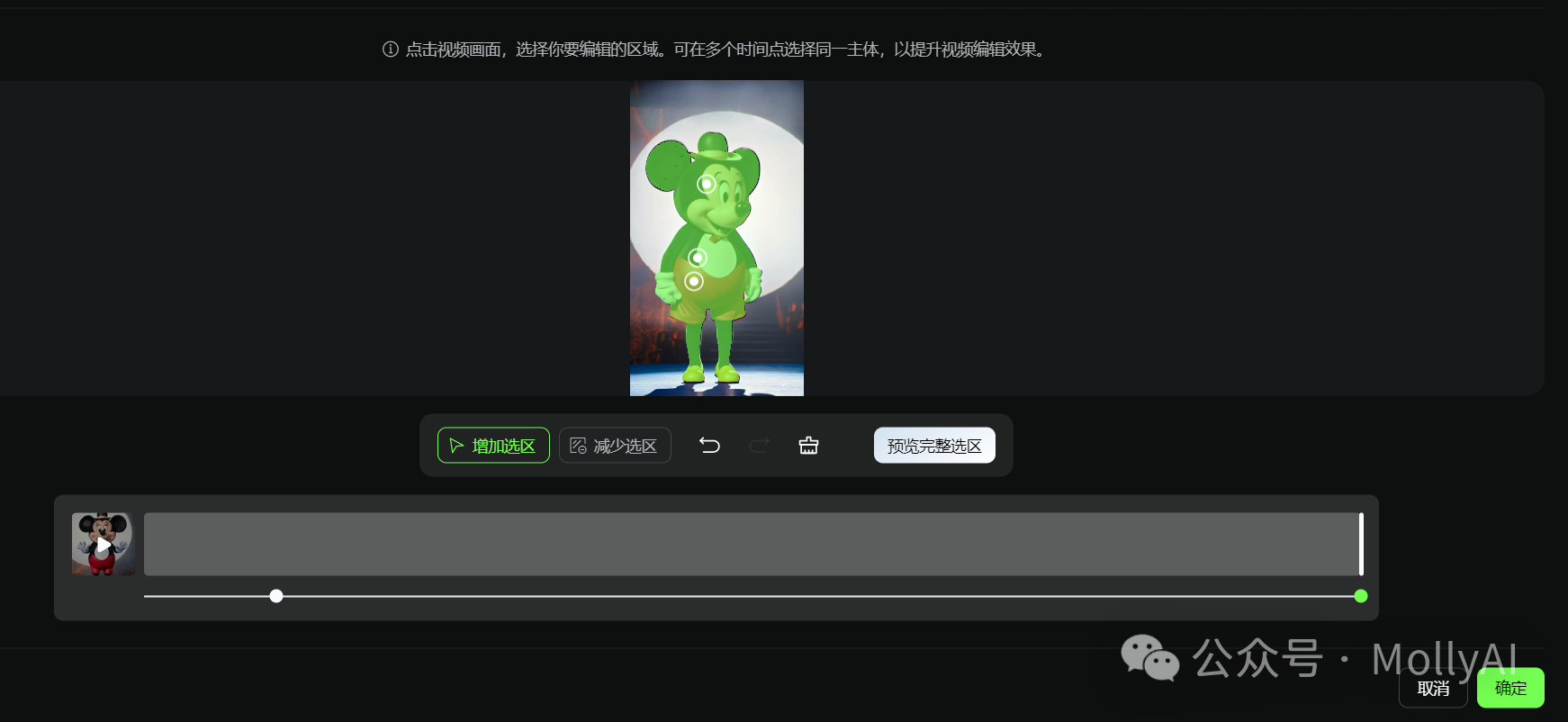Click the 预览完整选区 preview button
1568x722 pixels.
click(x=934, y=446)
